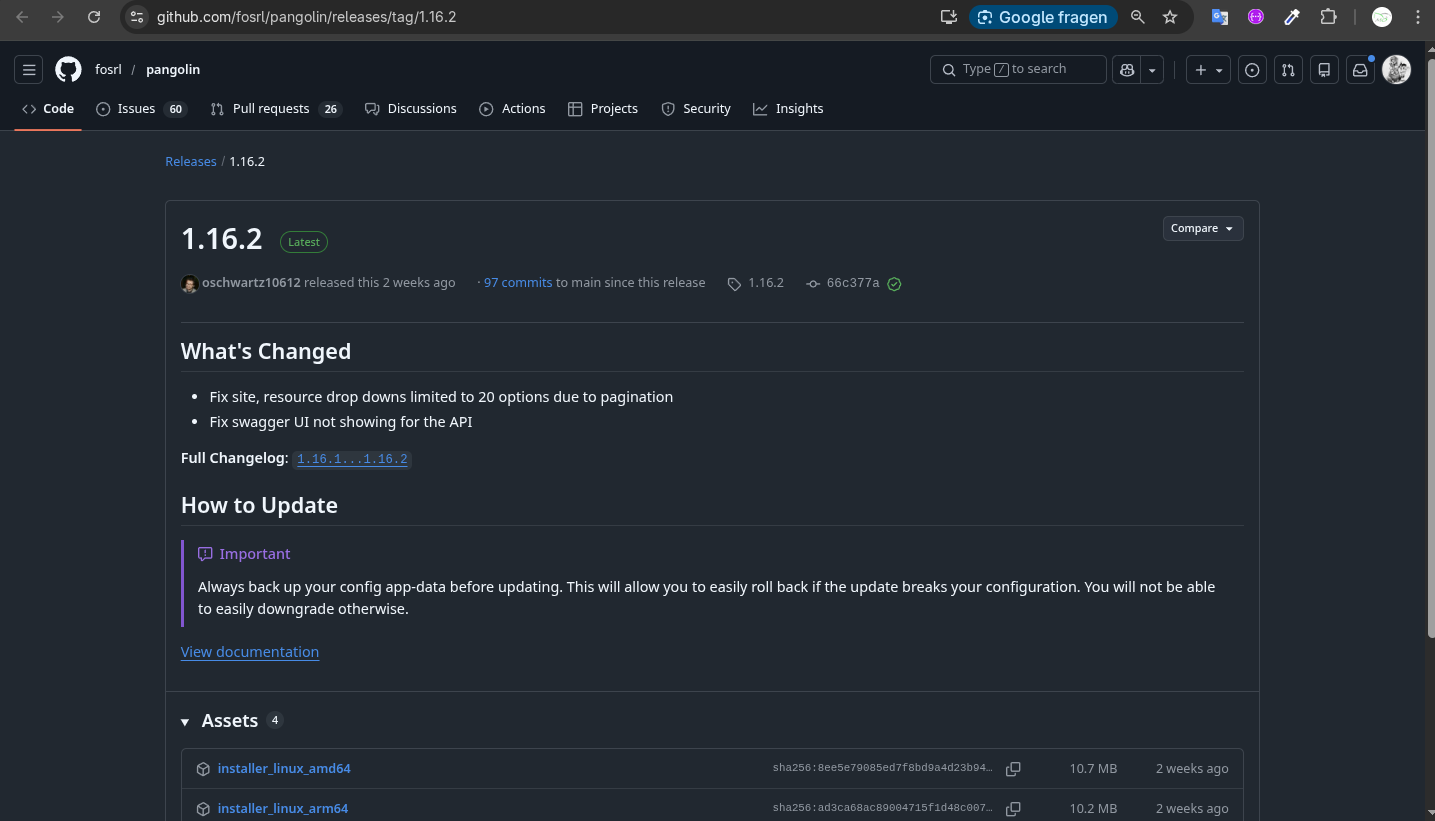Open the View documentation link

click(x=250, y=652)
